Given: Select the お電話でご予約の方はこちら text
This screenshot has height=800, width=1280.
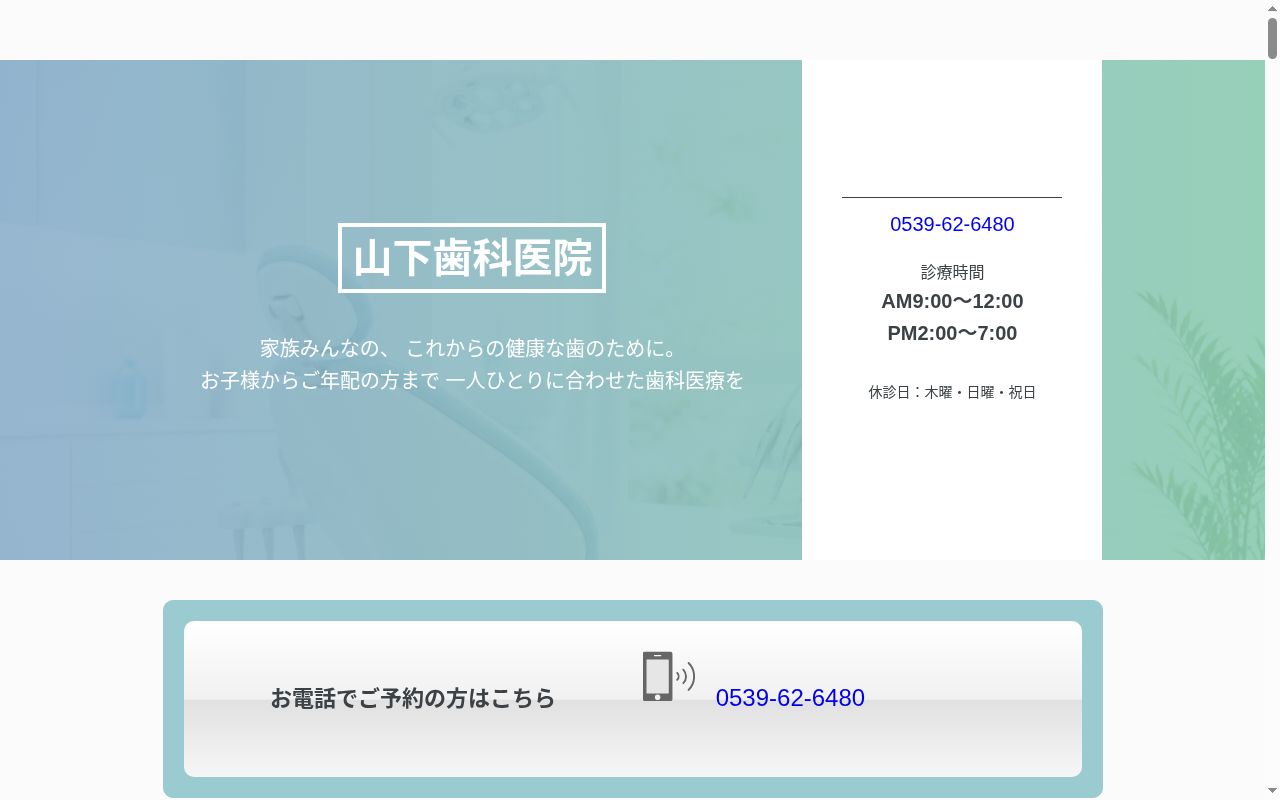Looking at the screenshot, I should [x=412, y=698].
